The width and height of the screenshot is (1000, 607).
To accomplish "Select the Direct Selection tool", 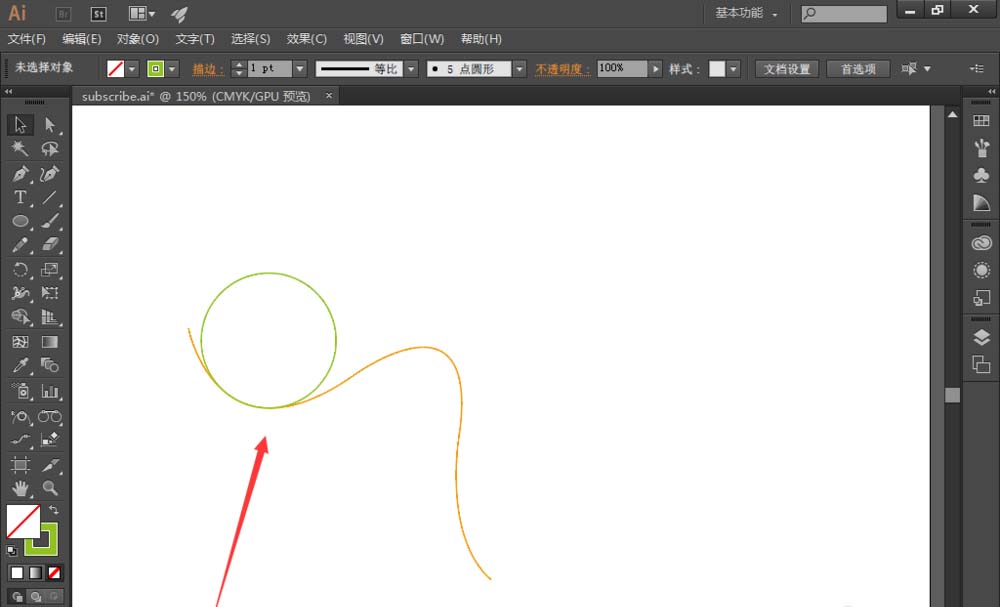I will 47,124.
